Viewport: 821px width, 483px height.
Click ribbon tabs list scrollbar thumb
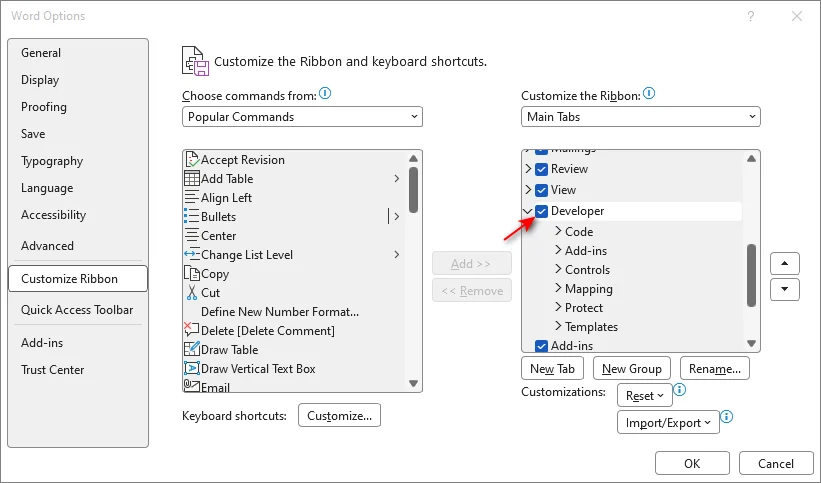[751, 275]
